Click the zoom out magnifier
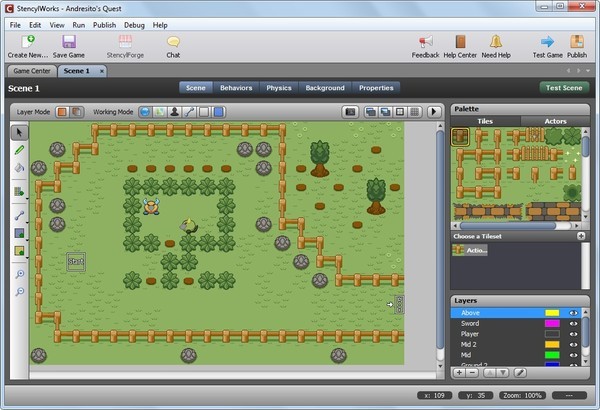This screenshot has height=410, width=600. tap(20, 292)
